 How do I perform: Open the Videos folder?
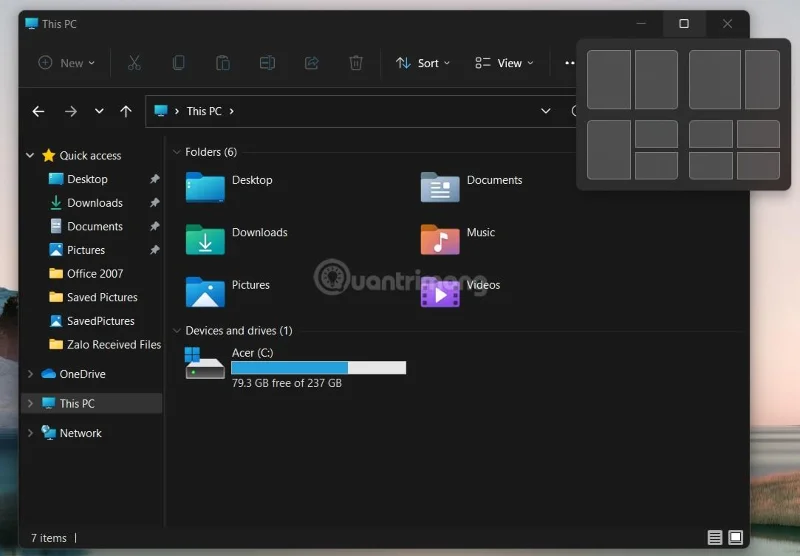tap(440, 292)
